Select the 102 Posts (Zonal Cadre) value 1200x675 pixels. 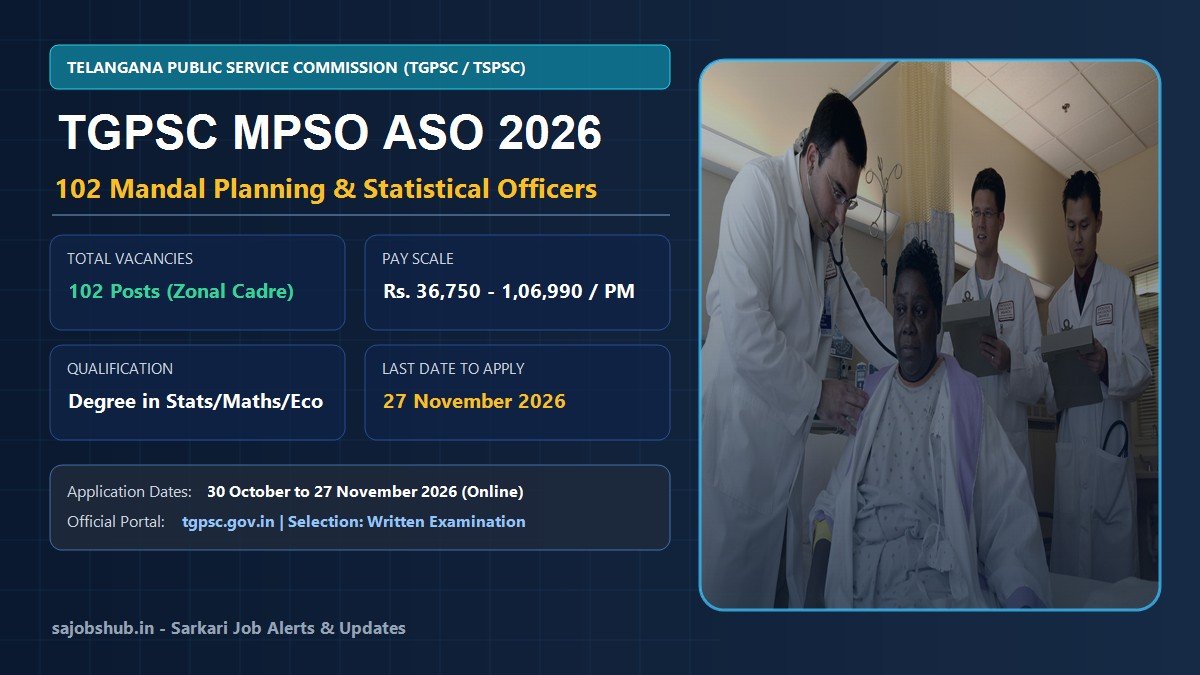(x=181, y=292)
